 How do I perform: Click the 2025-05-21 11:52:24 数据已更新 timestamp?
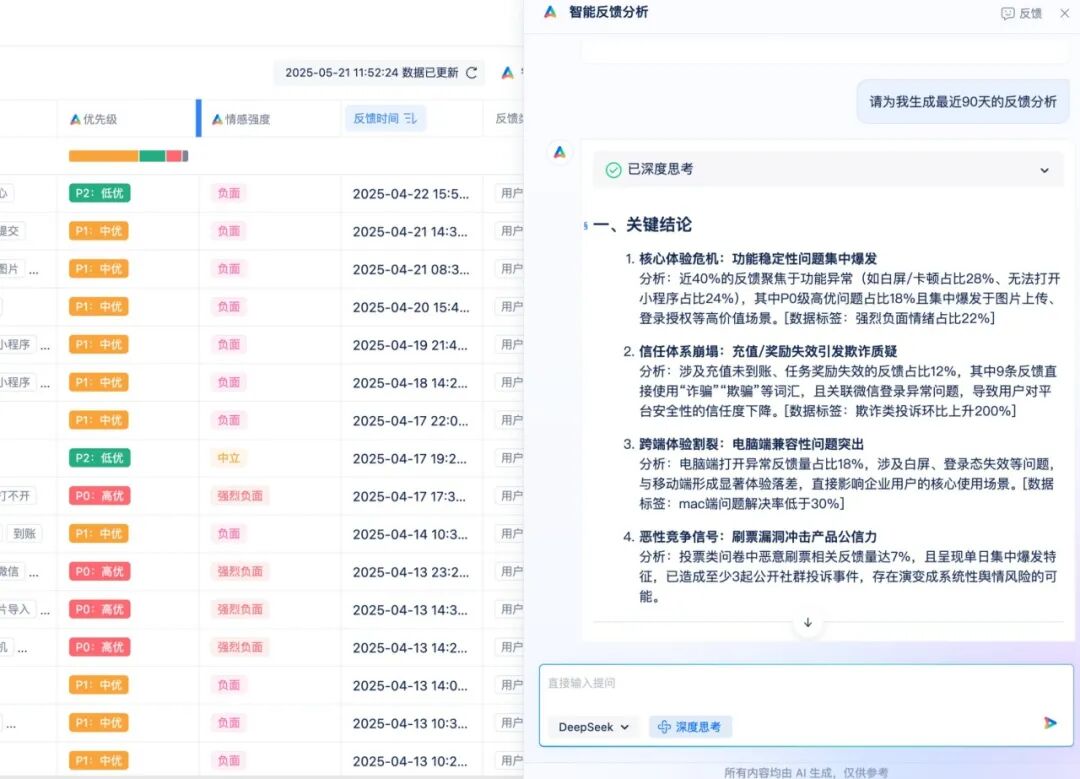pyautogui.click(x=372, y=73)
